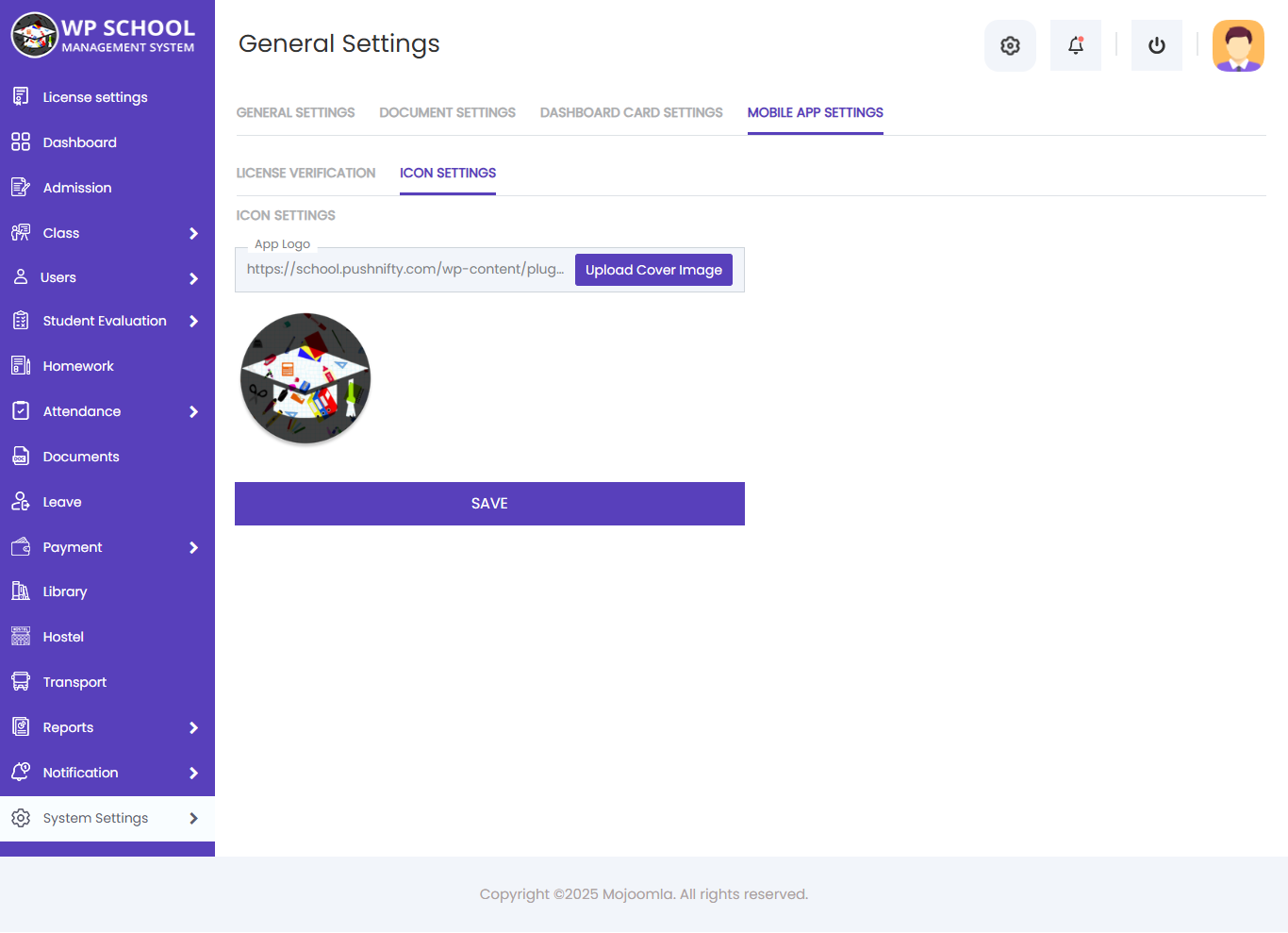Click the Admission form icon
This screenshot has height=933, width=1288.
pos(21,187)
